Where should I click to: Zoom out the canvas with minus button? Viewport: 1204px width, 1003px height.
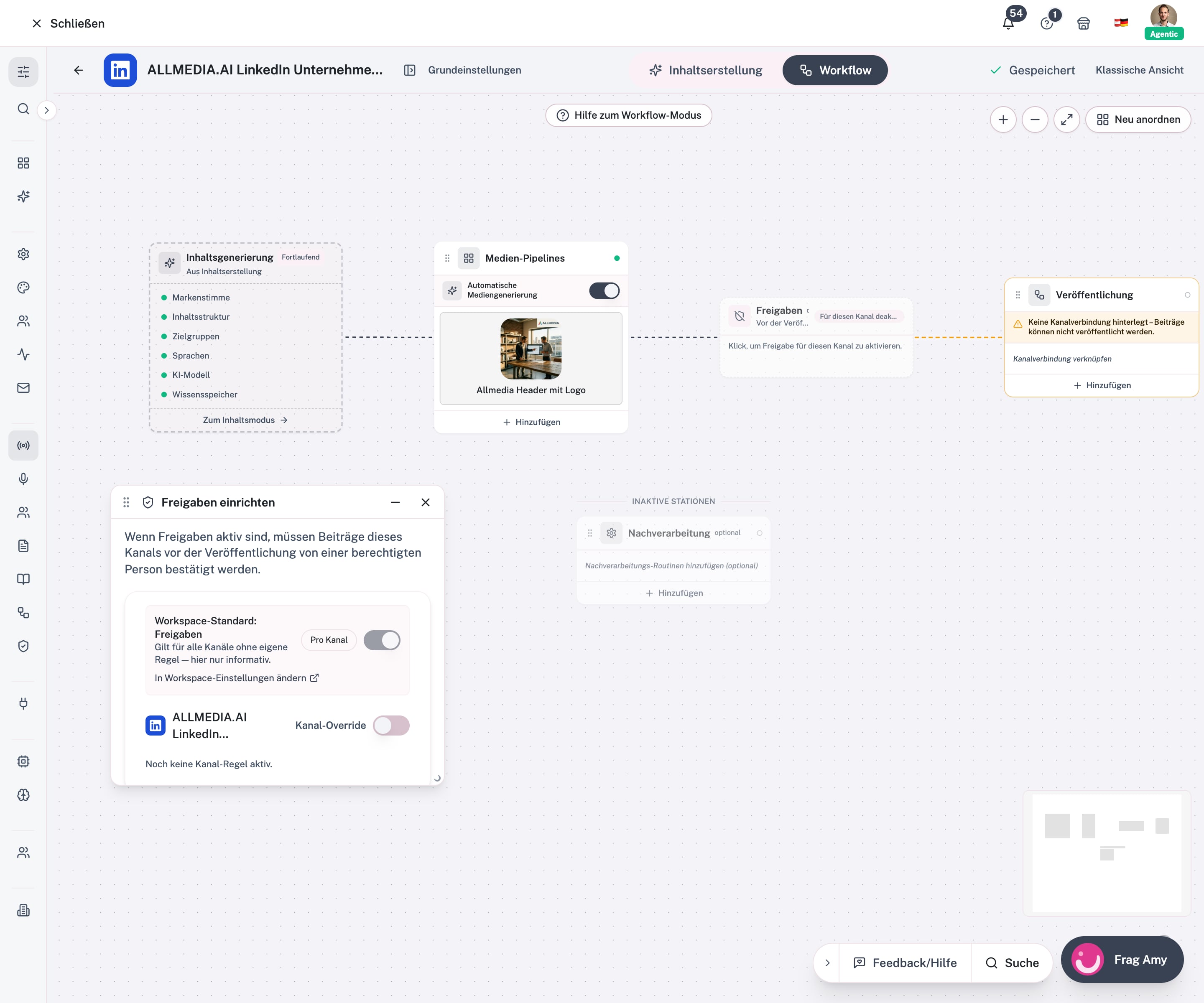tap(1035, 119)
